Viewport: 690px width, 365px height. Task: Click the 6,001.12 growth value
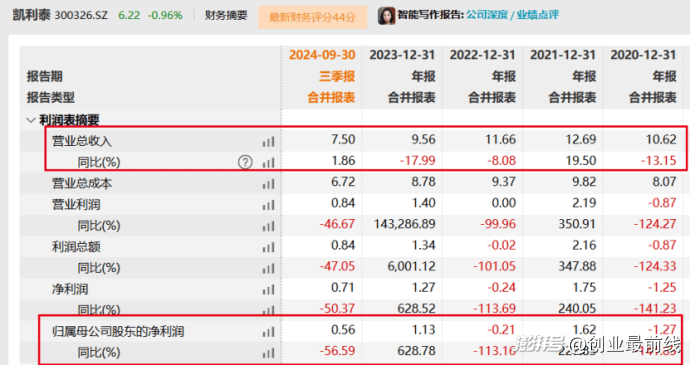pos(411,266)
